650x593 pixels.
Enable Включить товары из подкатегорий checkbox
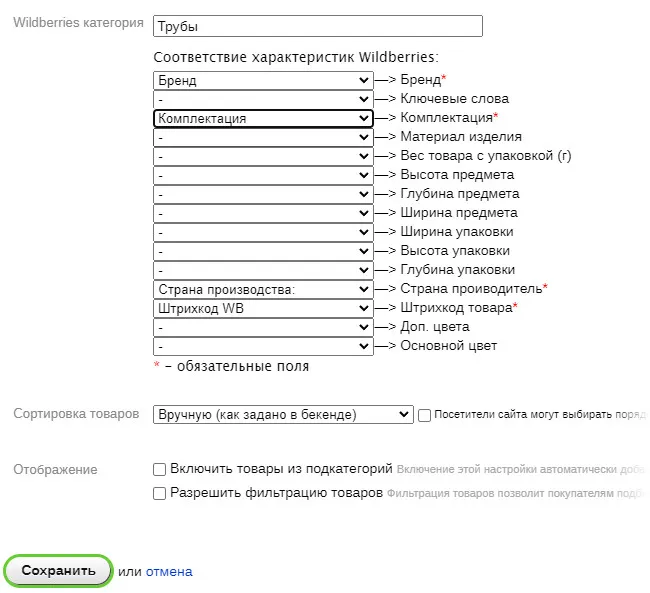(x=160, y=468)
